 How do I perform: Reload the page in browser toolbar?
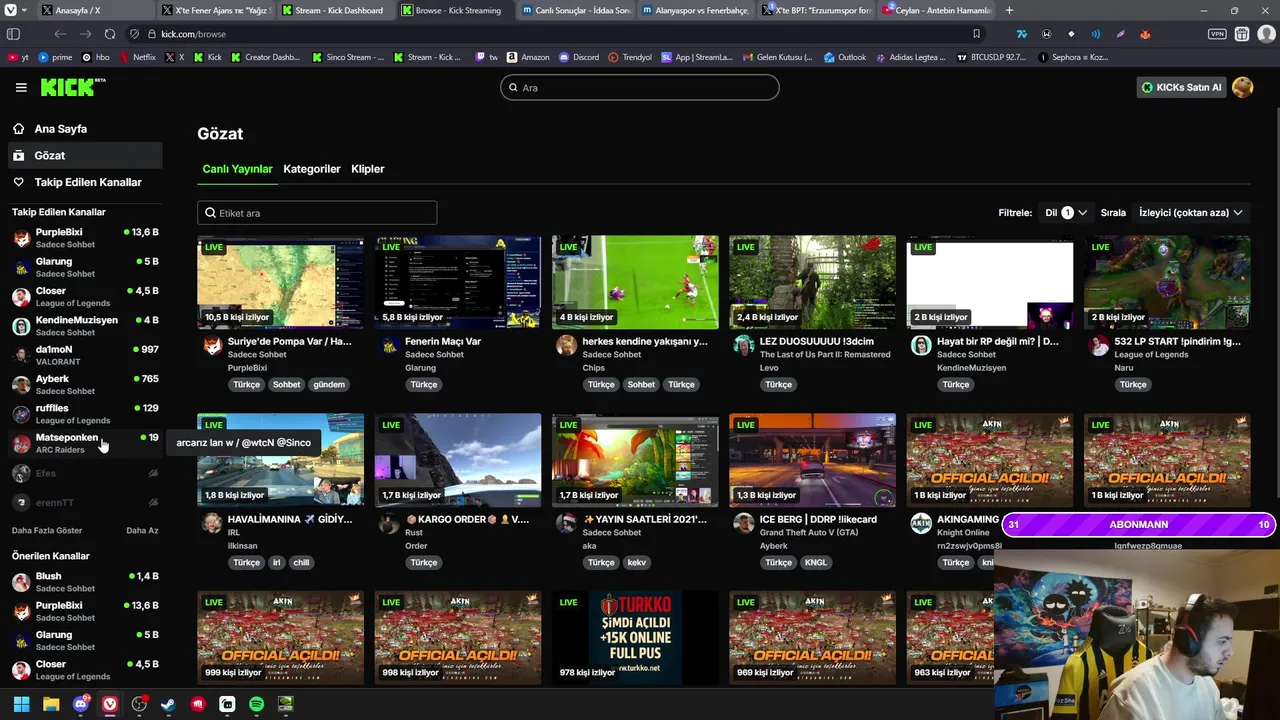pos(110,34)
